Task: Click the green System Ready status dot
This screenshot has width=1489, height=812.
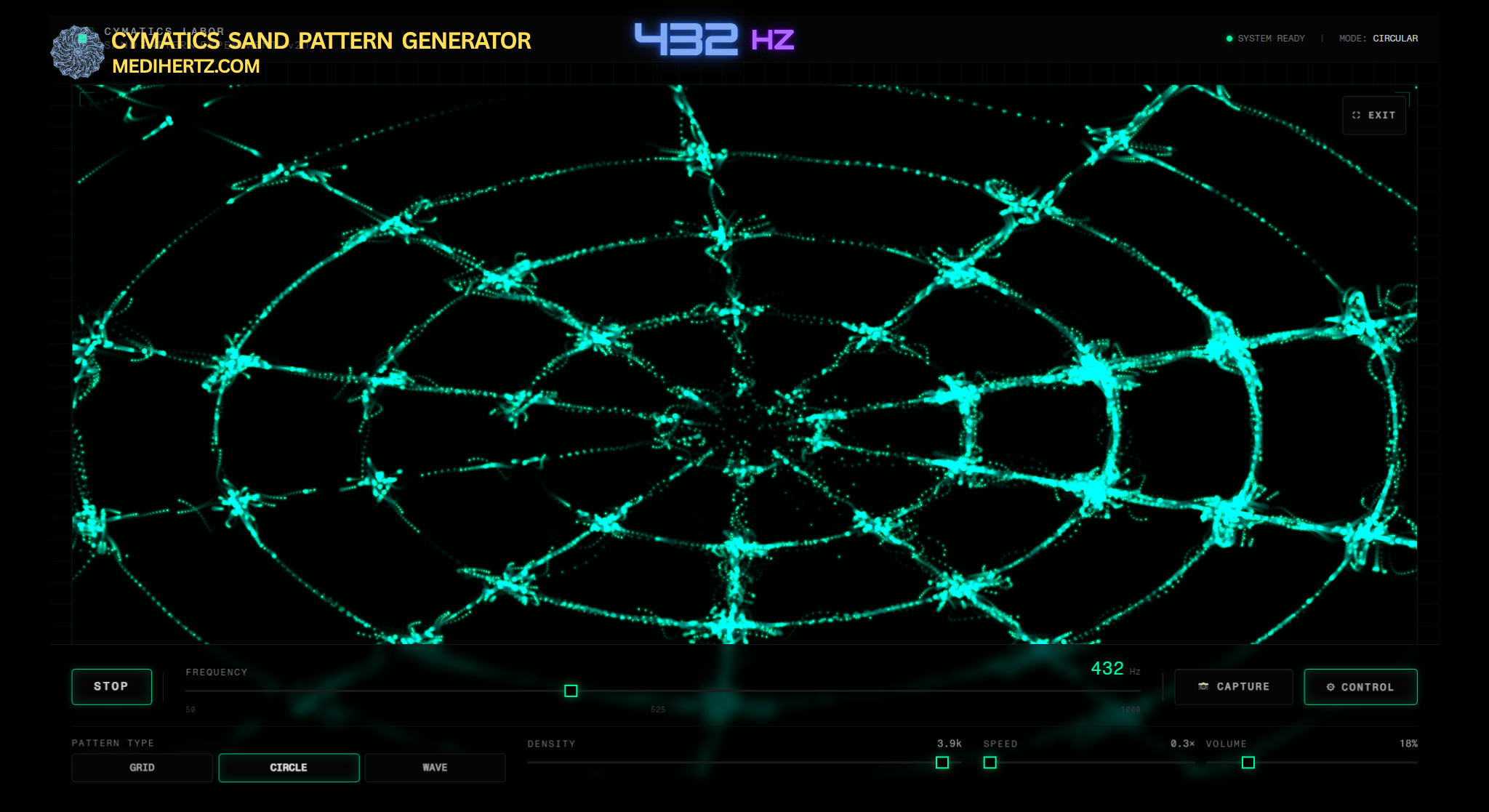Action: pos(1229,39)
